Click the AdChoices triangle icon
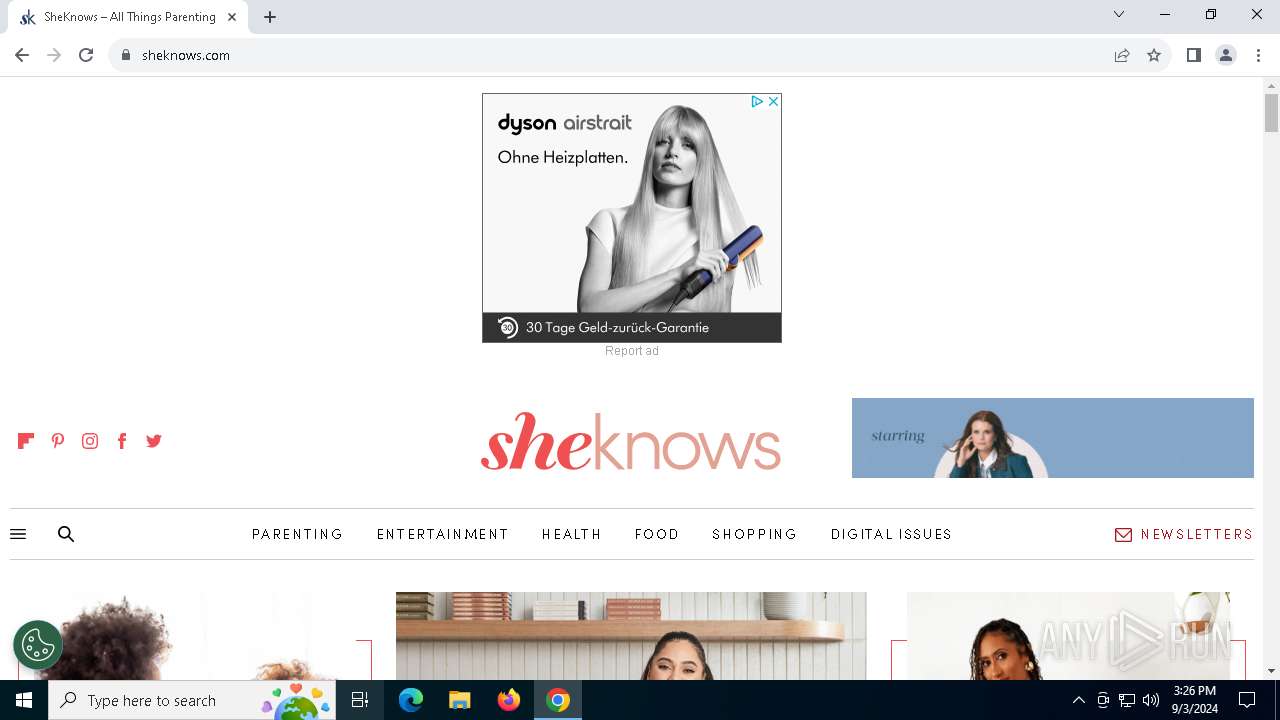This screenshot has height=720, width=1280. (x=757, y=102)
